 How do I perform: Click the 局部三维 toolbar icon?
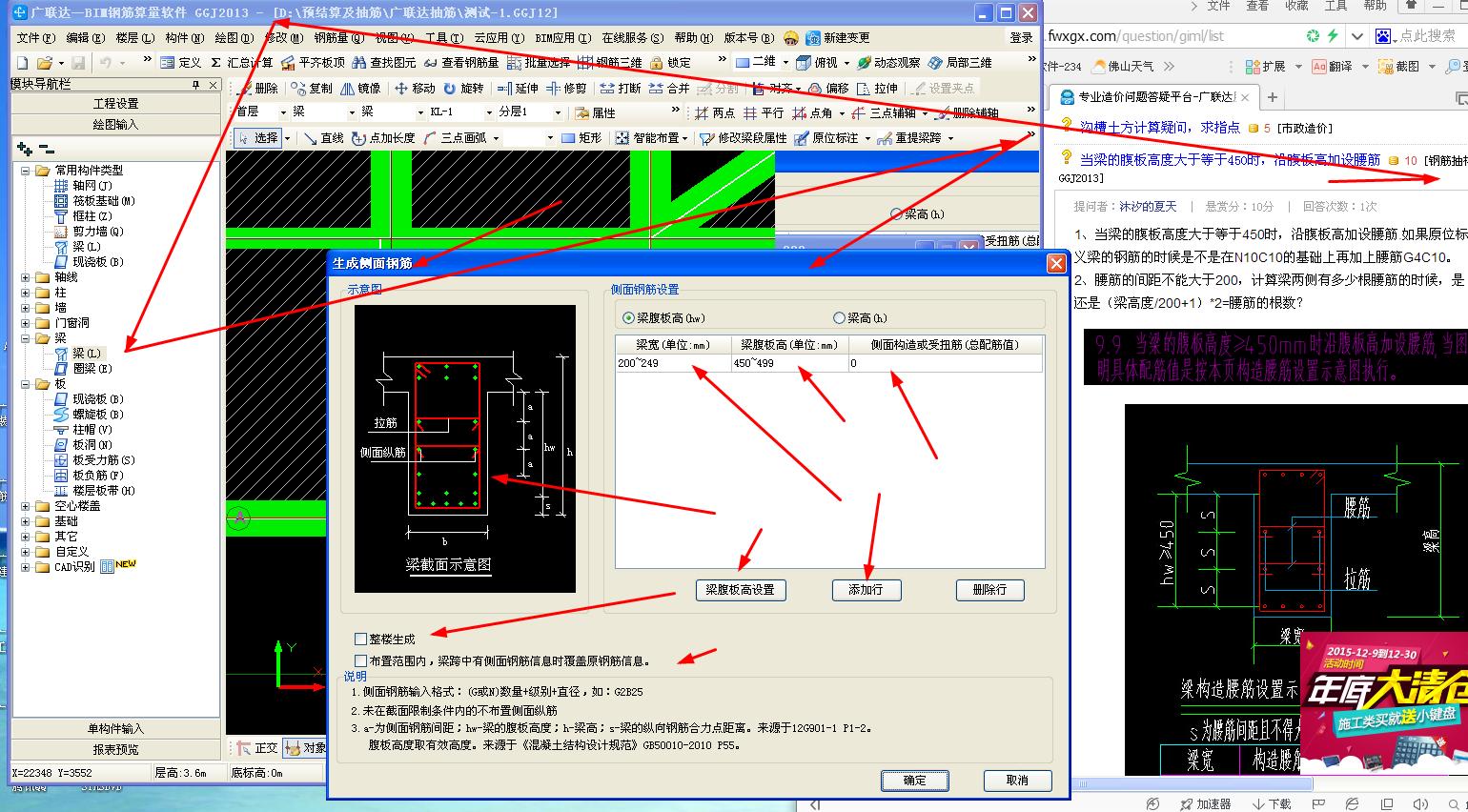tap(960, 62)
